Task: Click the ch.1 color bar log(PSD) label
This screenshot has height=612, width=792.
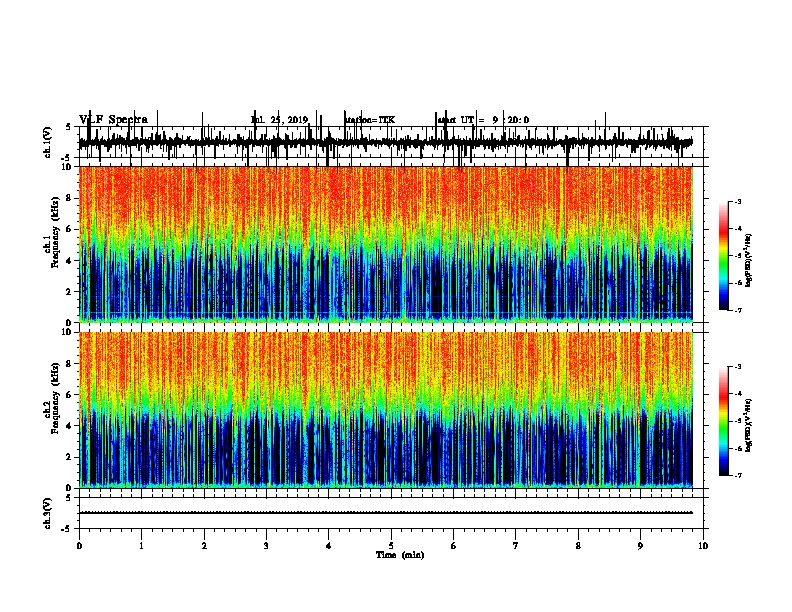Action: (748, 261)
